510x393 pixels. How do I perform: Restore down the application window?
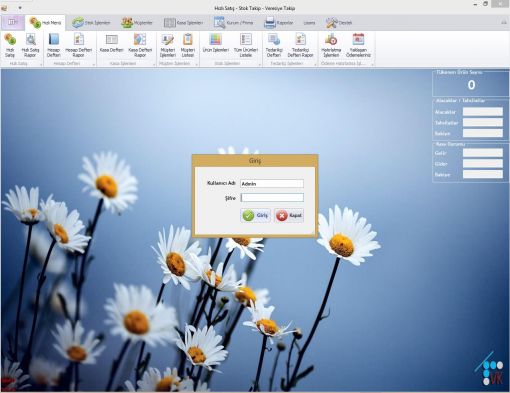coord(486,4)
